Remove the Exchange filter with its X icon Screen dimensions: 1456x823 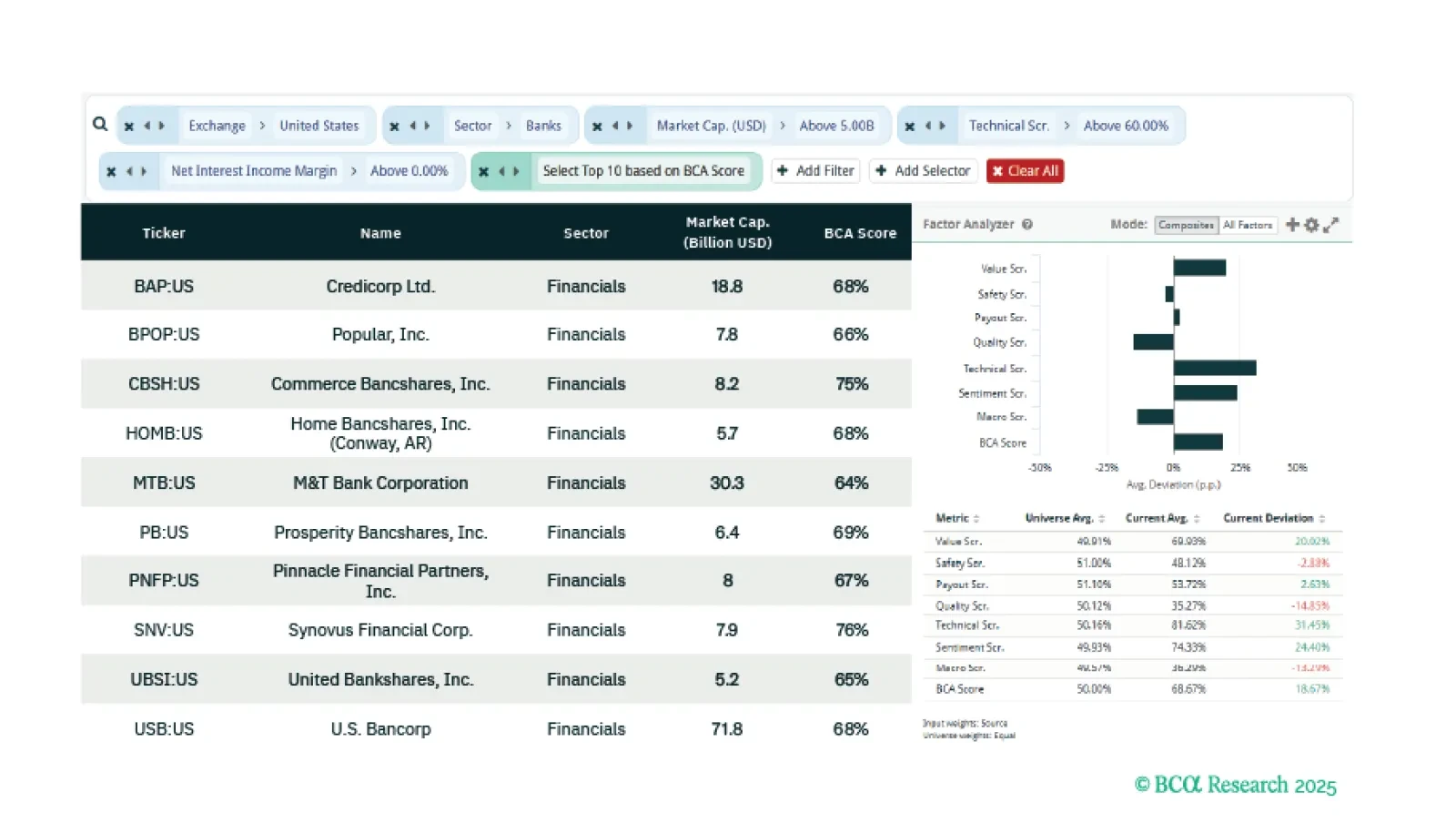pyautogui.click(x=129, y=127)
